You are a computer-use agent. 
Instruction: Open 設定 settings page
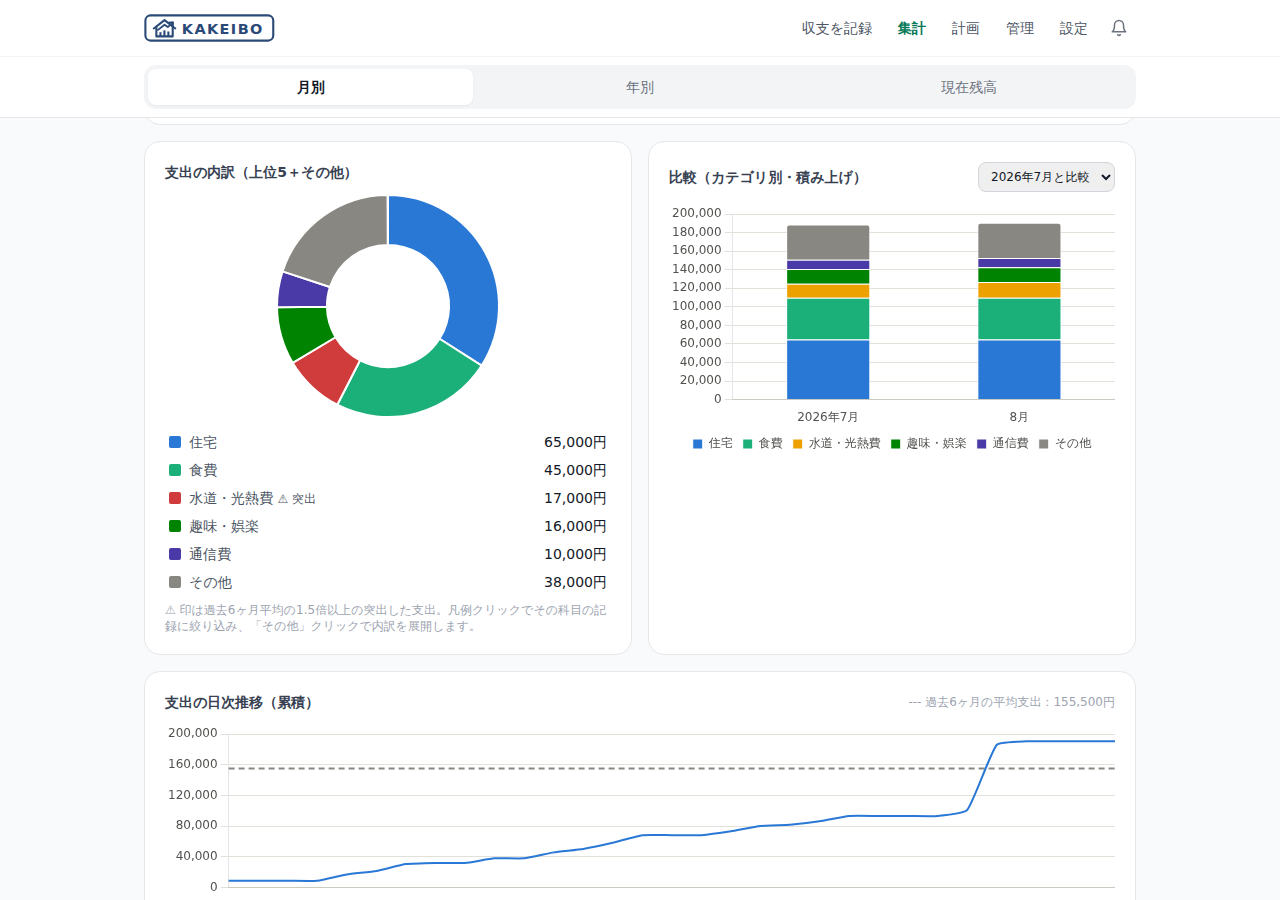click(1074, 28)
